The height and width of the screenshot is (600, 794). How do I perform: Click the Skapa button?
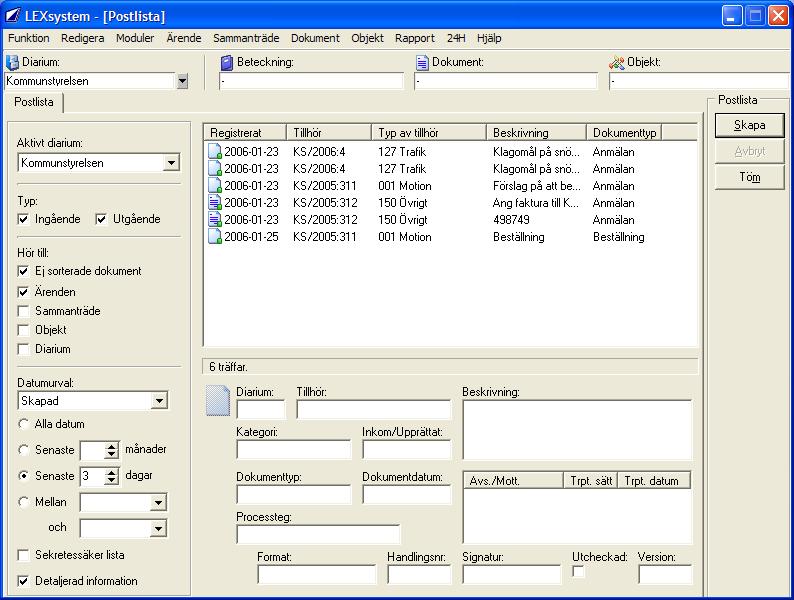click(x=749, y=125)
